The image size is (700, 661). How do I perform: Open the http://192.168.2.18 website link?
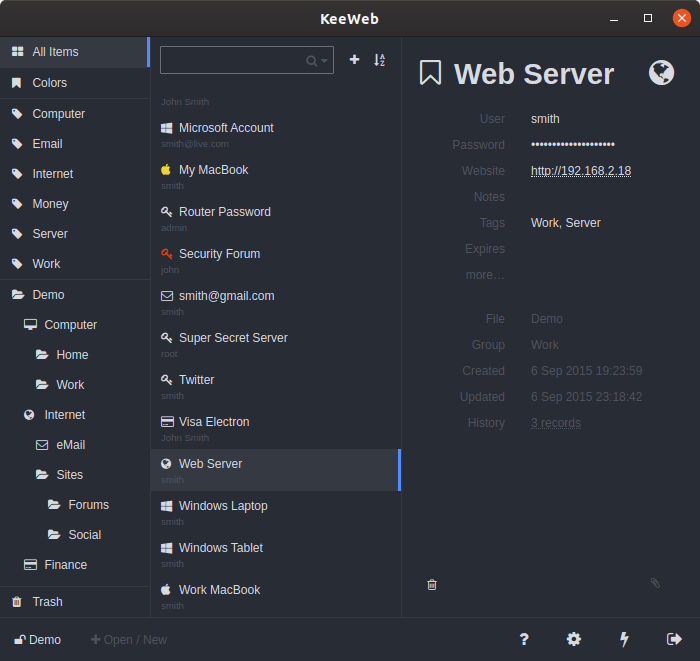coord(581,170)
